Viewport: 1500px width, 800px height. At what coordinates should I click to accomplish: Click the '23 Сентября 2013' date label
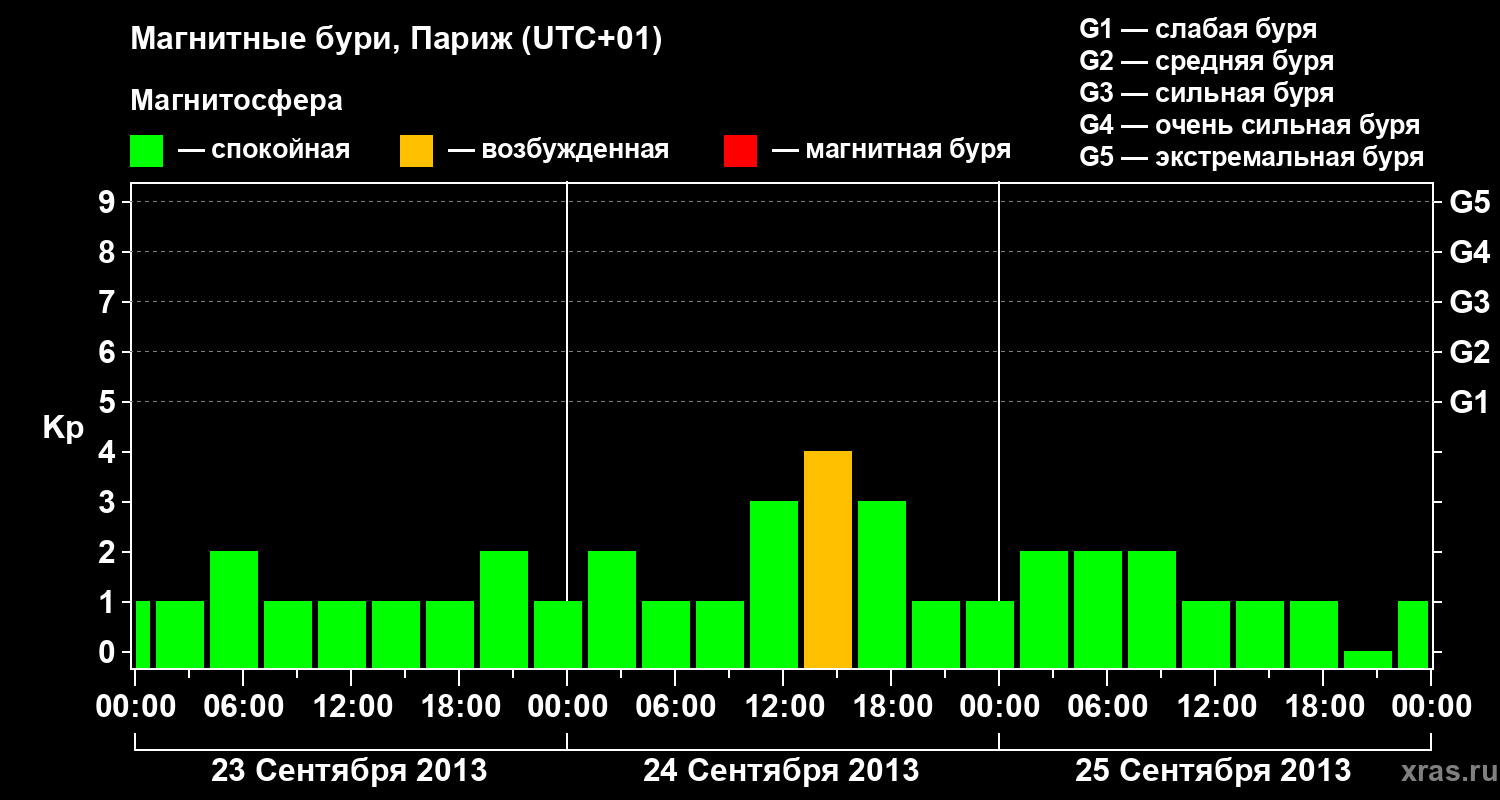[349, 771]
